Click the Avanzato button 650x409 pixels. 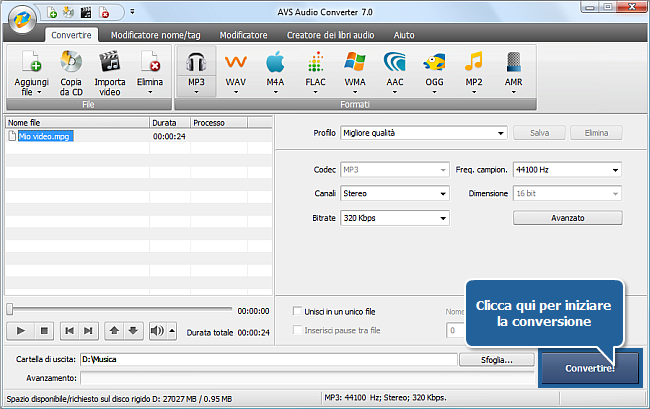(x=567, y=217)
